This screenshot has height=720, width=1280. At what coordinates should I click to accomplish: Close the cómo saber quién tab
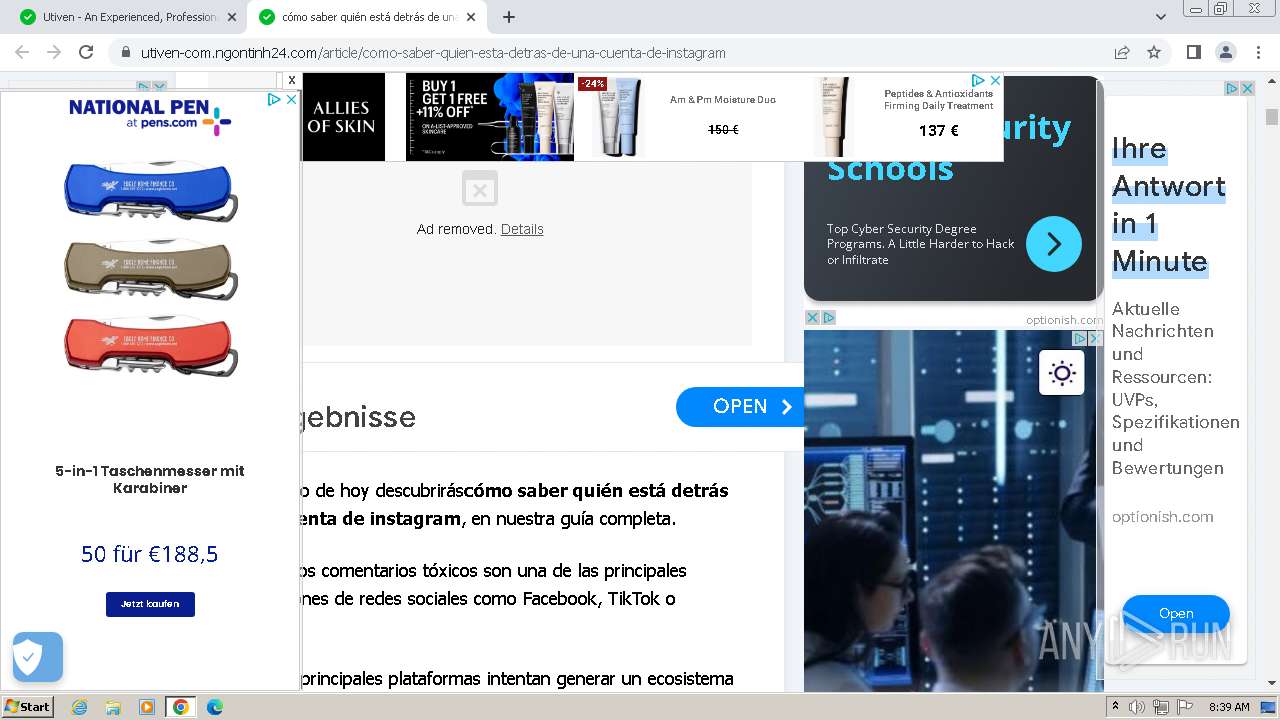tap(471, 17)
